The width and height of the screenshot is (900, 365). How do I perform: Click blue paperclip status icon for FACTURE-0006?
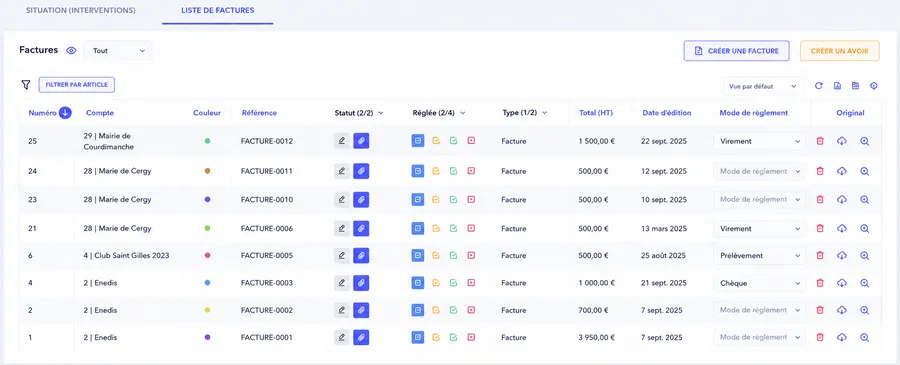pos(361,228)
